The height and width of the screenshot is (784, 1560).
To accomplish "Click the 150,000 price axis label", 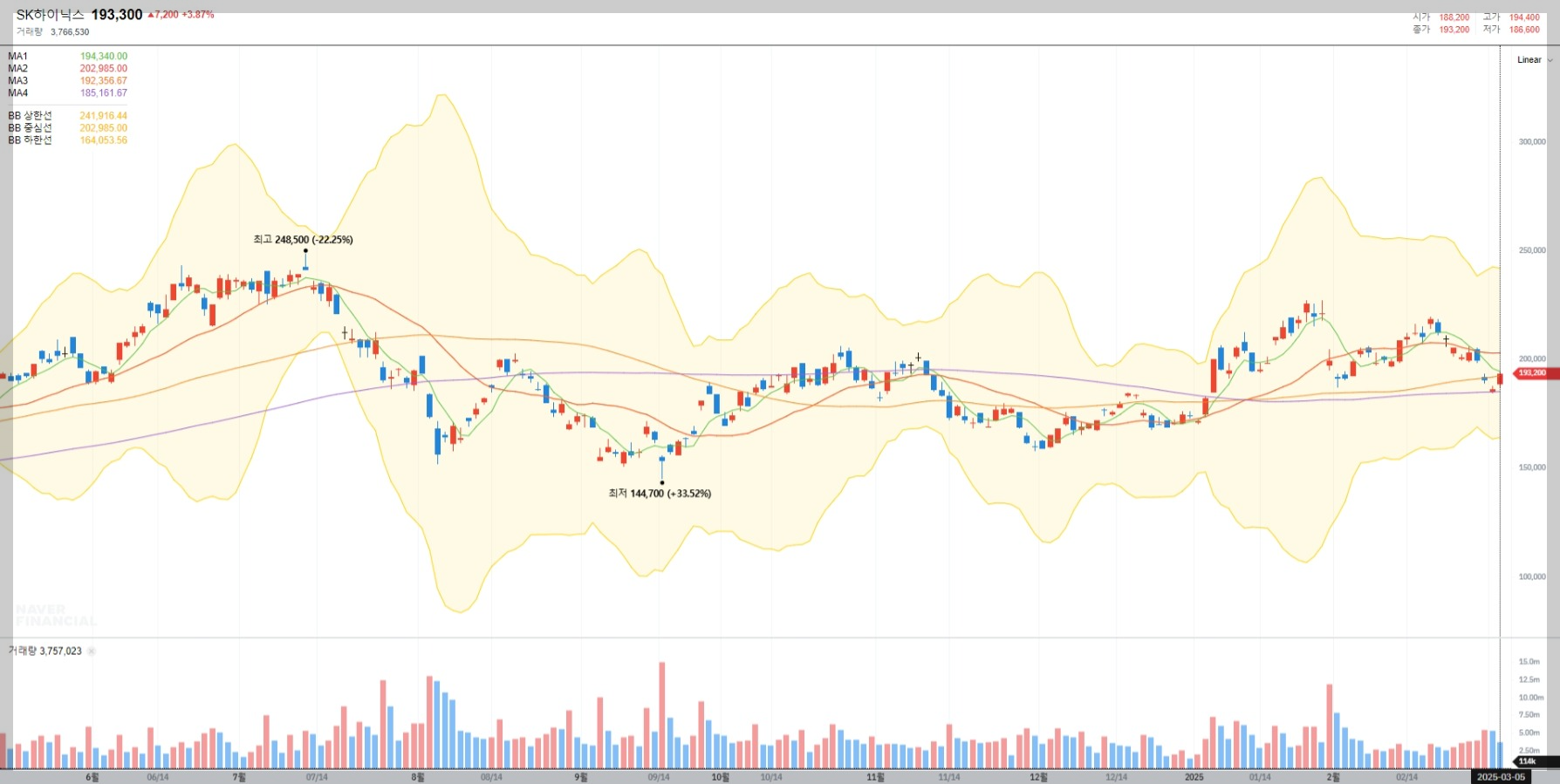I will click(x=1531, y=467).
